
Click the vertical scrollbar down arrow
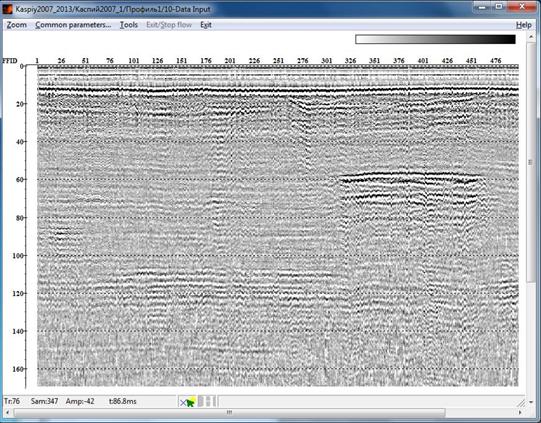coord(530,402)
